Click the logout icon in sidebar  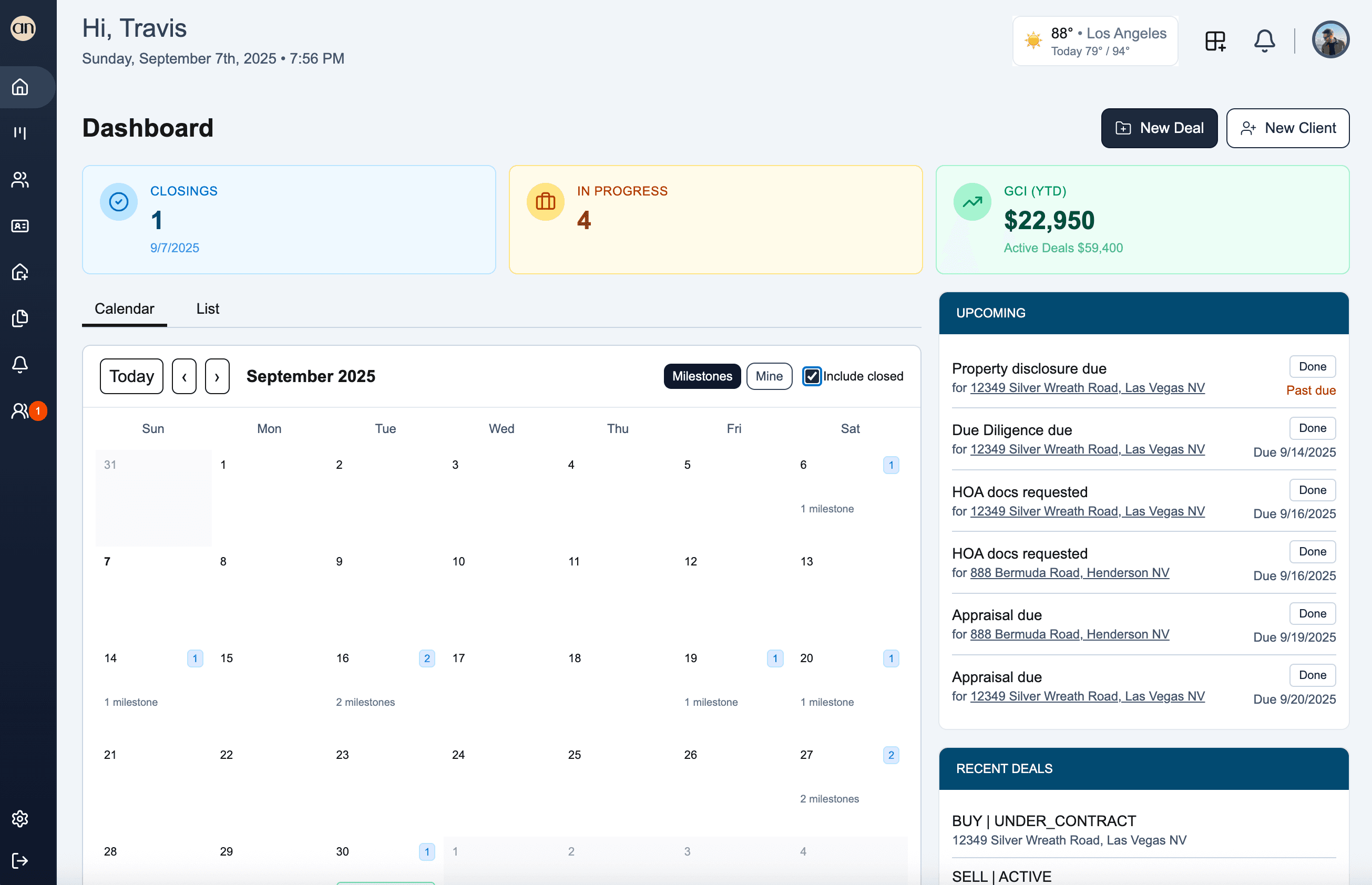pyautogui.click(x=20, y=860)
